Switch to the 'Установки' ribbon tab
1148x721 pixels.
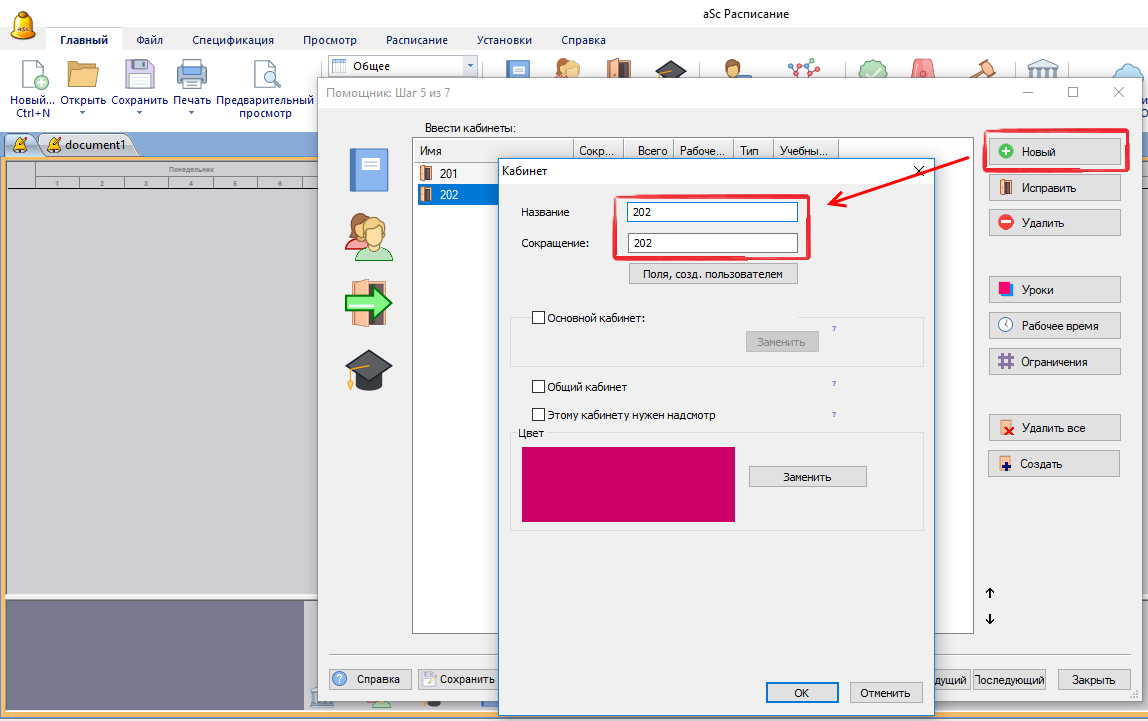click(504, 40)
